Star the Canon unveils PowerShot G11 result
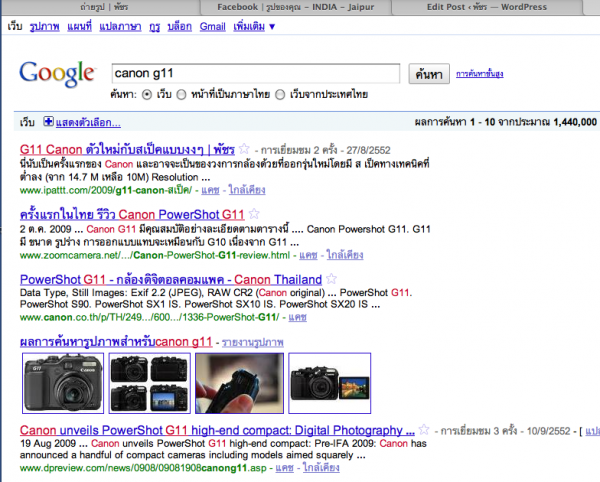 pyautogui.click(x=424, y=429)
